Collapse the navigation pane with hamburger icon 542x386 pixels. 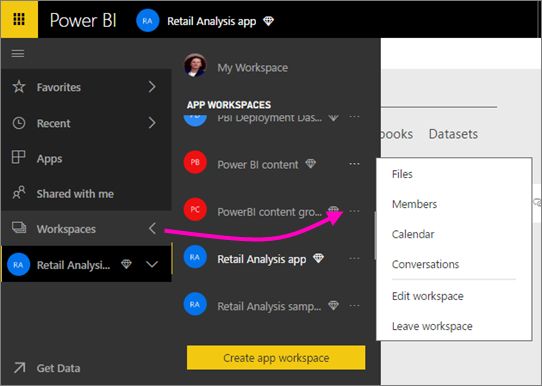(x=18, y=54)
